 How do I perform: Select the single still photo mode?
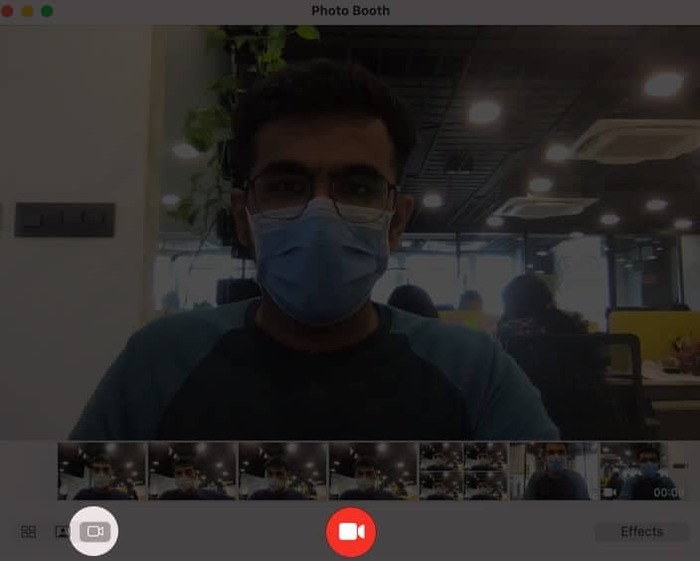tap(62, 532)
